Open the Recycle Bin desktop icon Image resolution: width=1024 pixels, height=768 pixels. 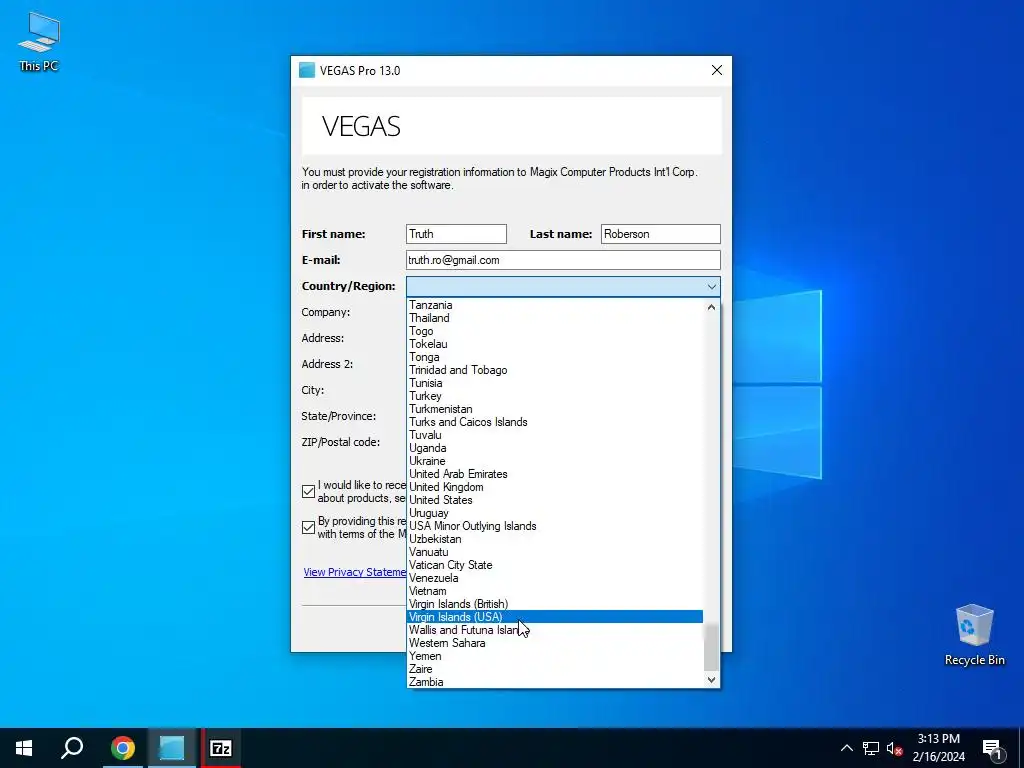coord(974,635)
